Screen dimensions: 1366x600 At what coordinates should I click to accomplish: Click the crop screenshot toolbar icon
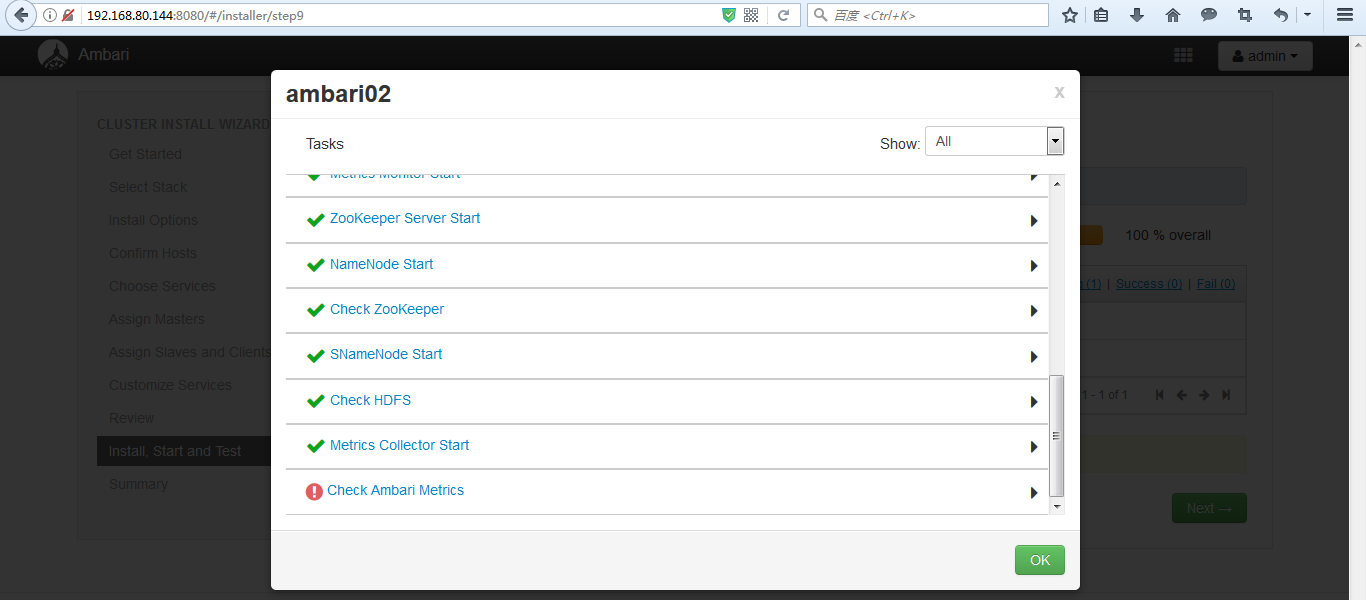tap(1245, 15)
